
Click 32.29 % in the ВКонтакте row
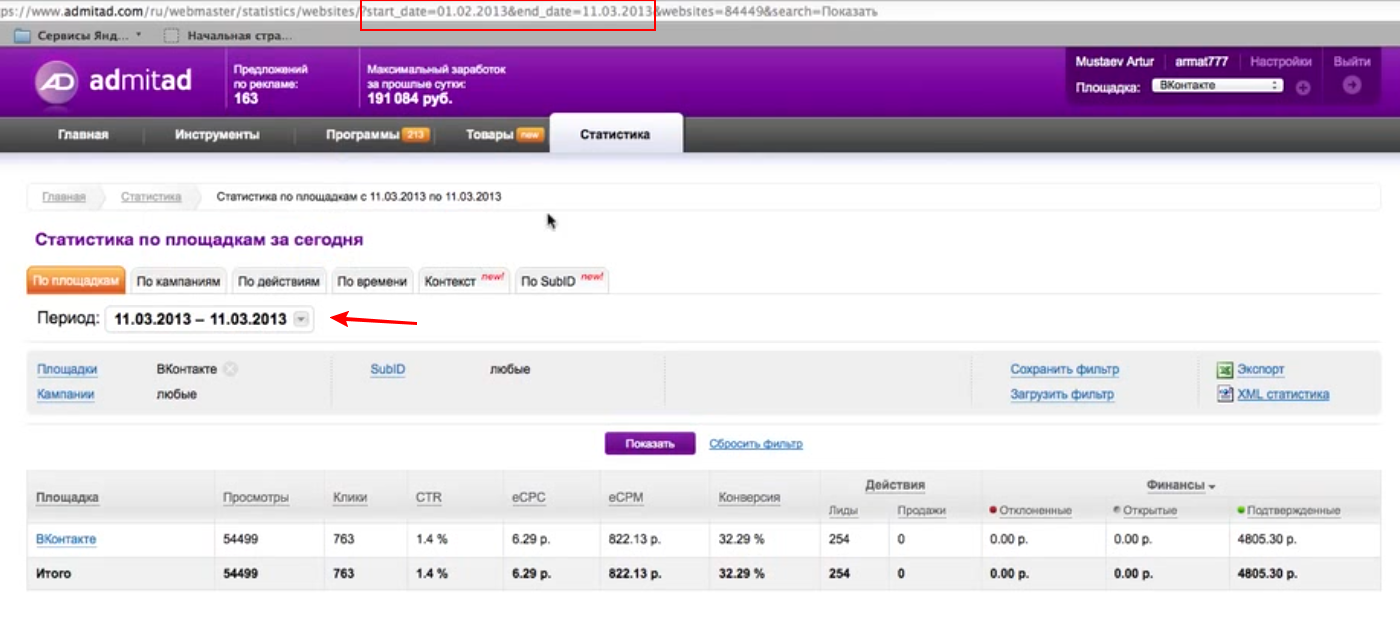(741, 540)
